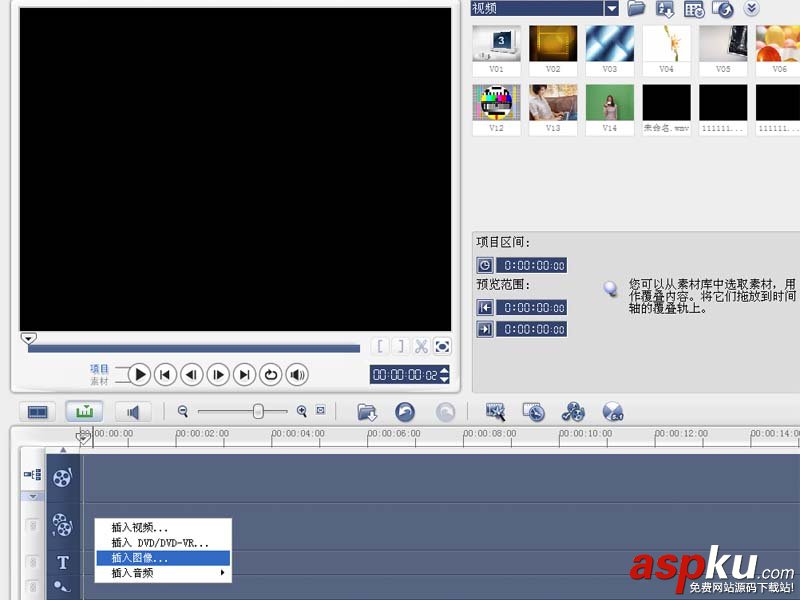Click the preview range start marker icon
Image resolution: width=800 pixels, height=600 pixels.
[485, 308]
